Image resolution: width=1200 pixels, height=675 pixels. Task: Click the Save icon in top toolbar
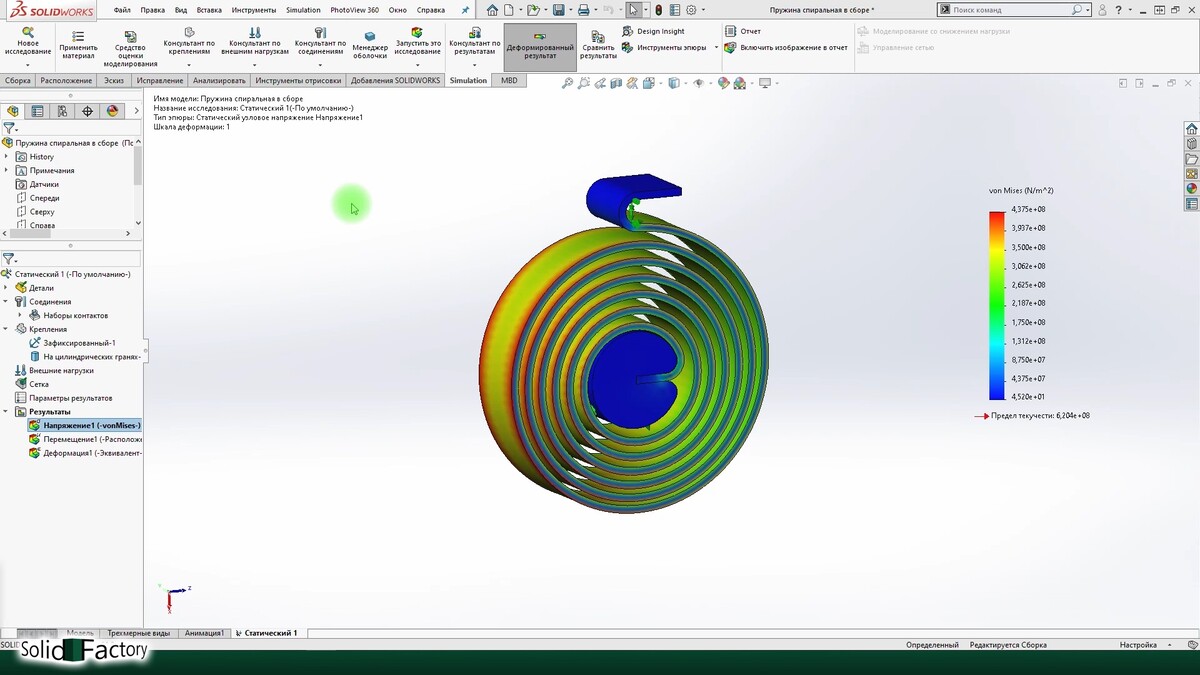point(558,10)
